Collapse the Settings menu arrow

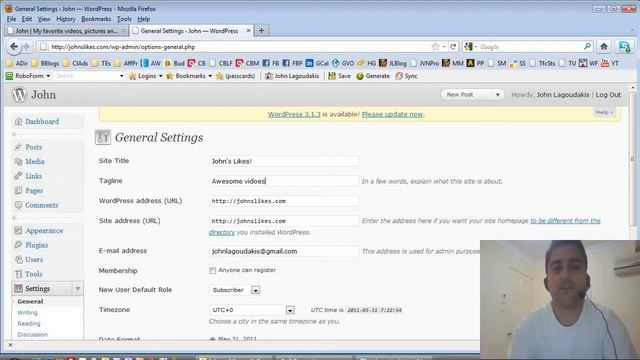[78, 289]
